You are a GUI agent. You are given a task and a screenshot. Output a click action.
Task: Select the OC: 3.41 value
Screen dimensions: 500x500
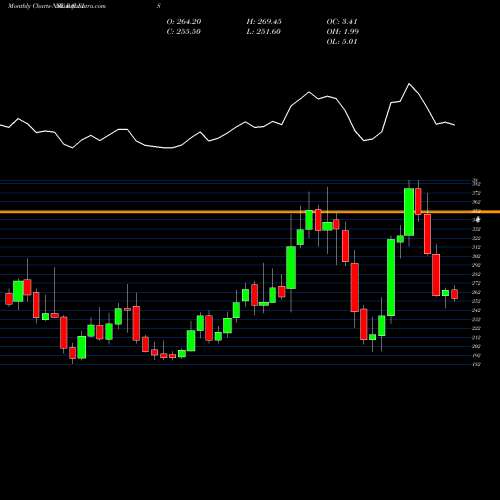[342, 22]
